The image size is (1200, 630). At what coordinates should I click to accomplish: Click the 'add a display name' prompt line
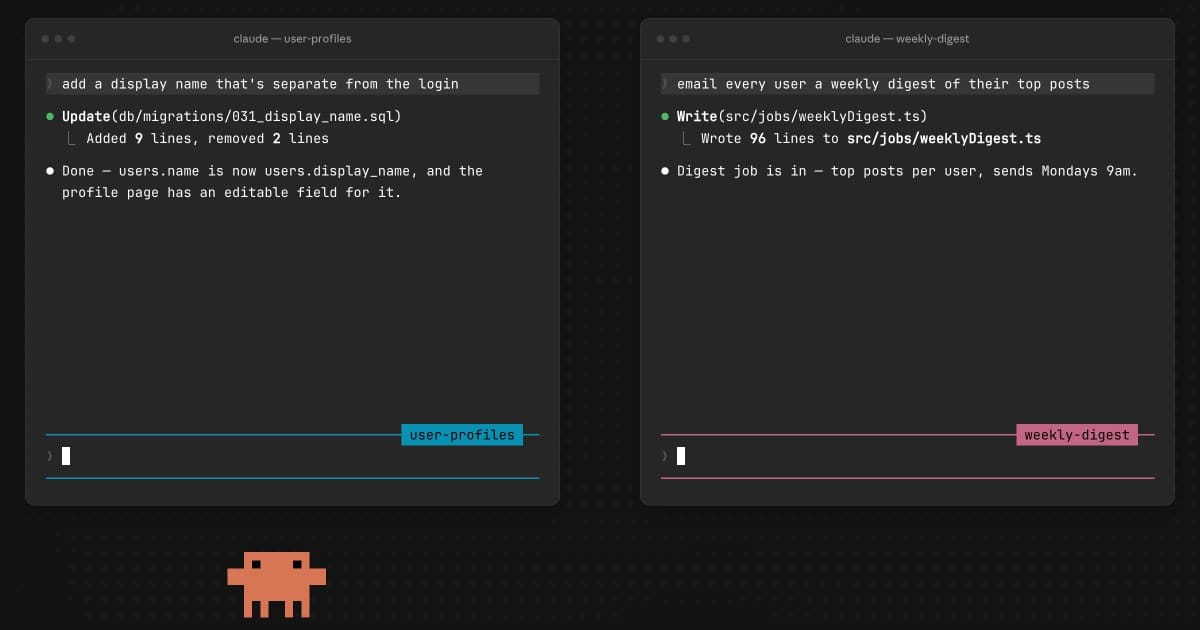coord(292,84)
